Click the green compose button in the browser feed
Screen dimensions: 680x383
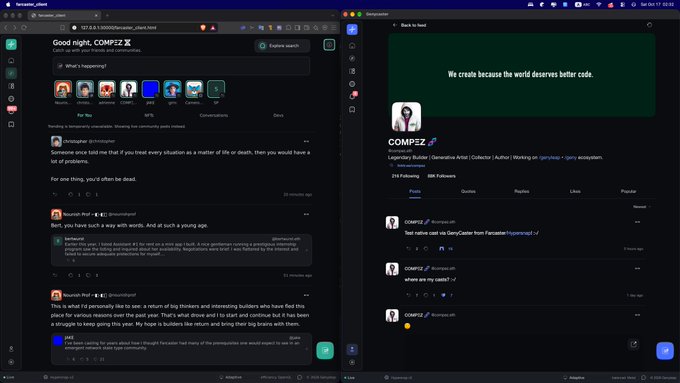click(x=325, y=350)
